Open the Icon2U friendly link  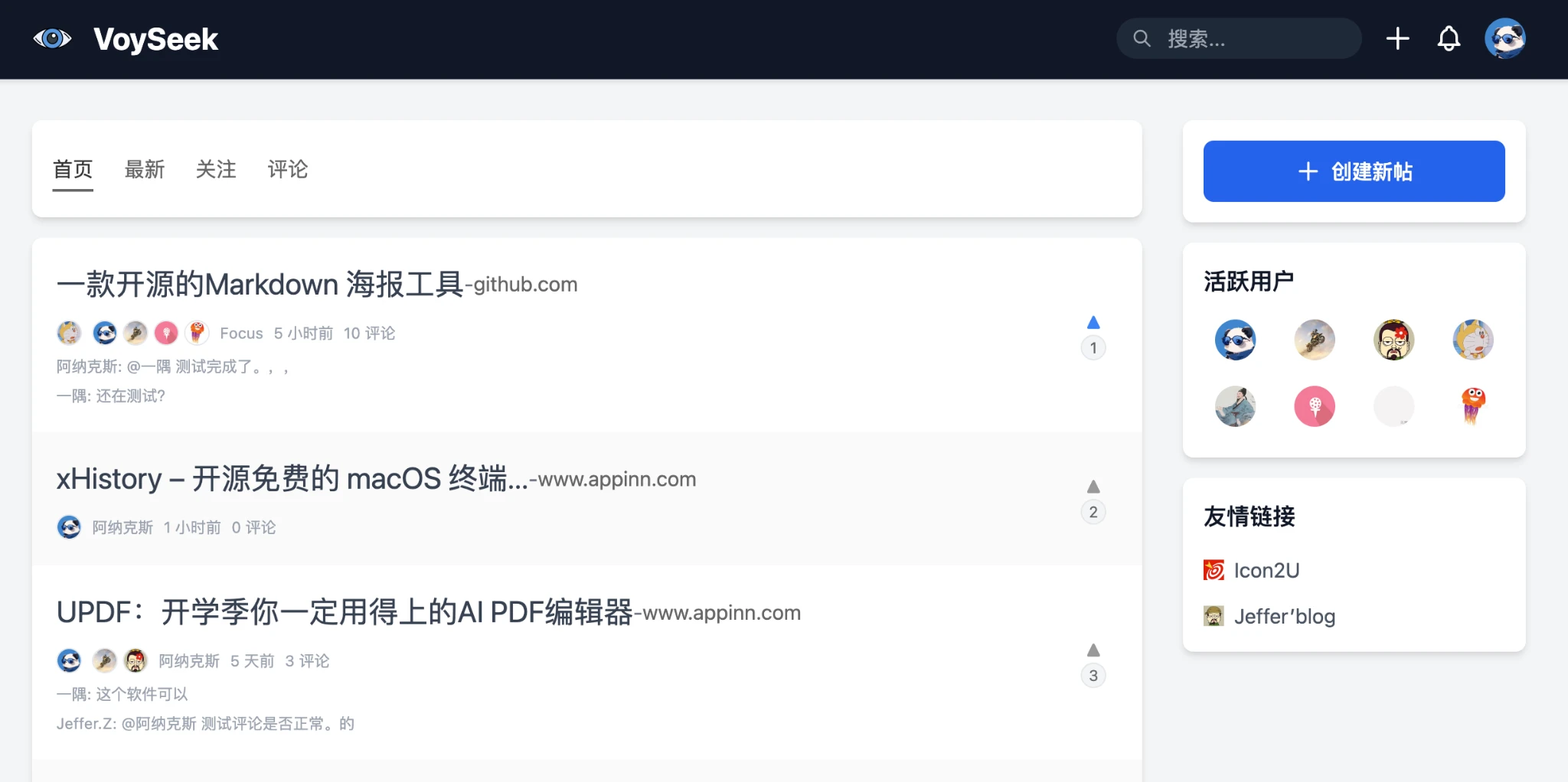(1266, 570)
